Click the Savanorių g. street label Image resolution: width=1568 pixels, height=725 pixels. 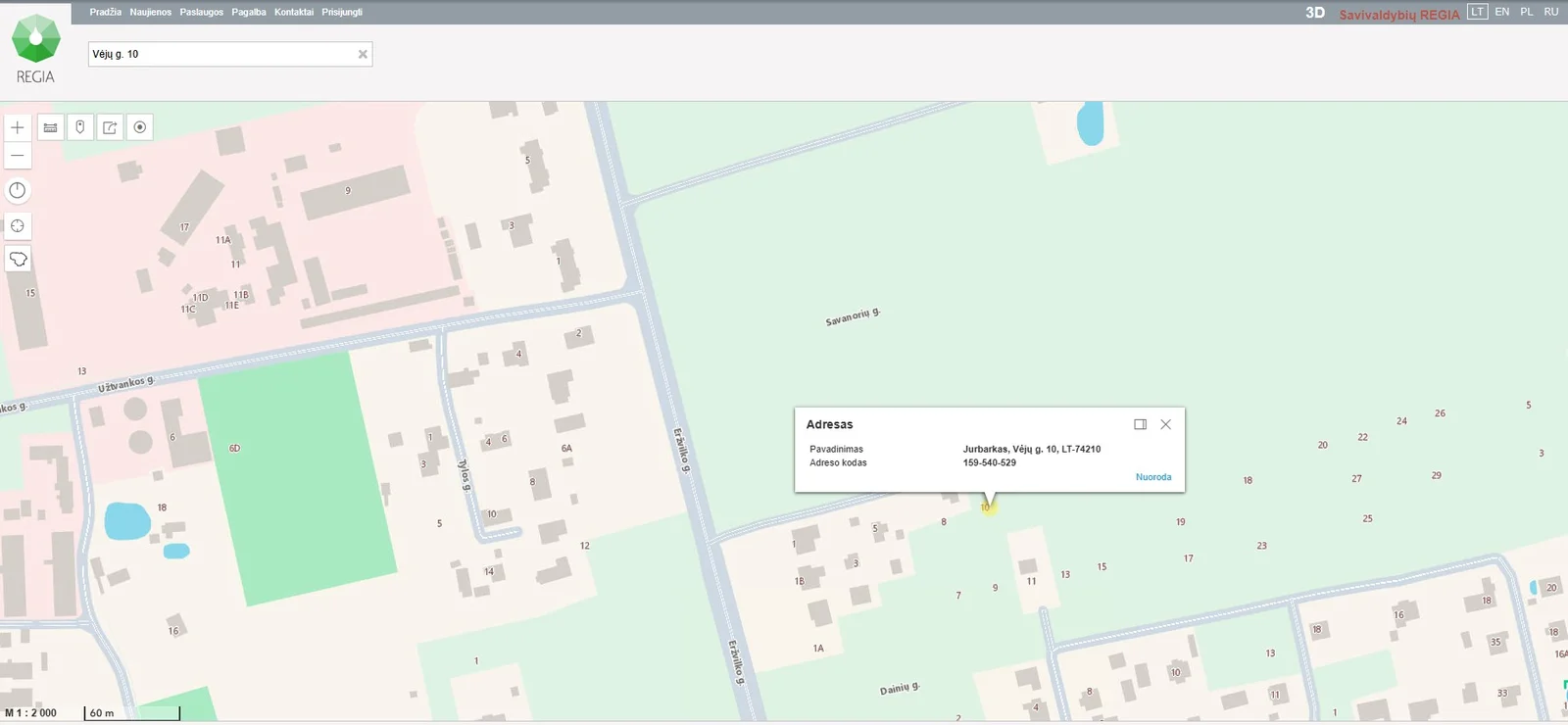[853, 316]
